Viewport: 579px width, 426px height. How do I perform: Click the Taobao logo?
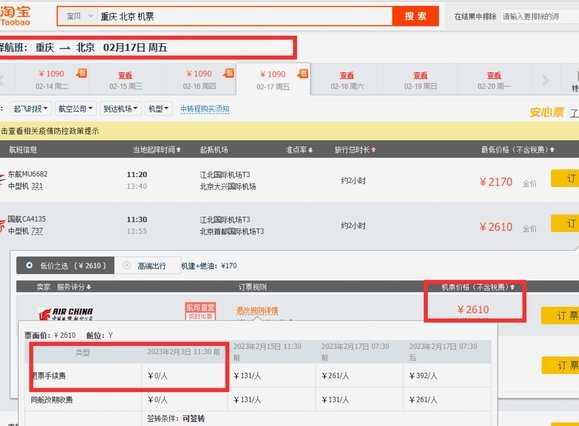point(15,16)
